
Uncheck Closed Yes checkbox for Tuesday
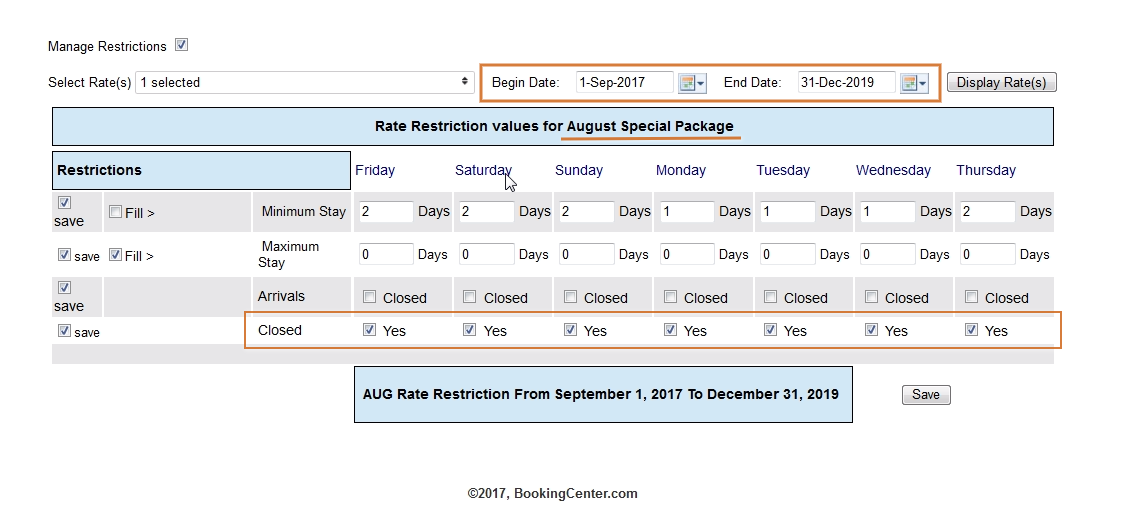(770, 330)
